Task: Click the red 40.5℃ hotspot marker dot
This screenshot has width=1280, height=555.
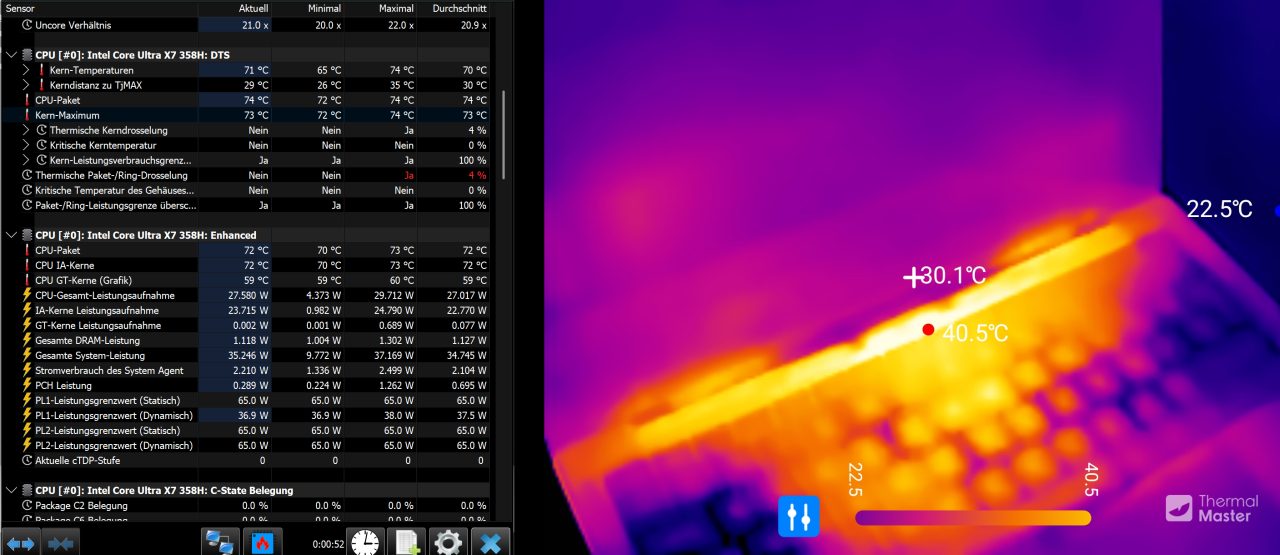Action: tap(928, 330)
